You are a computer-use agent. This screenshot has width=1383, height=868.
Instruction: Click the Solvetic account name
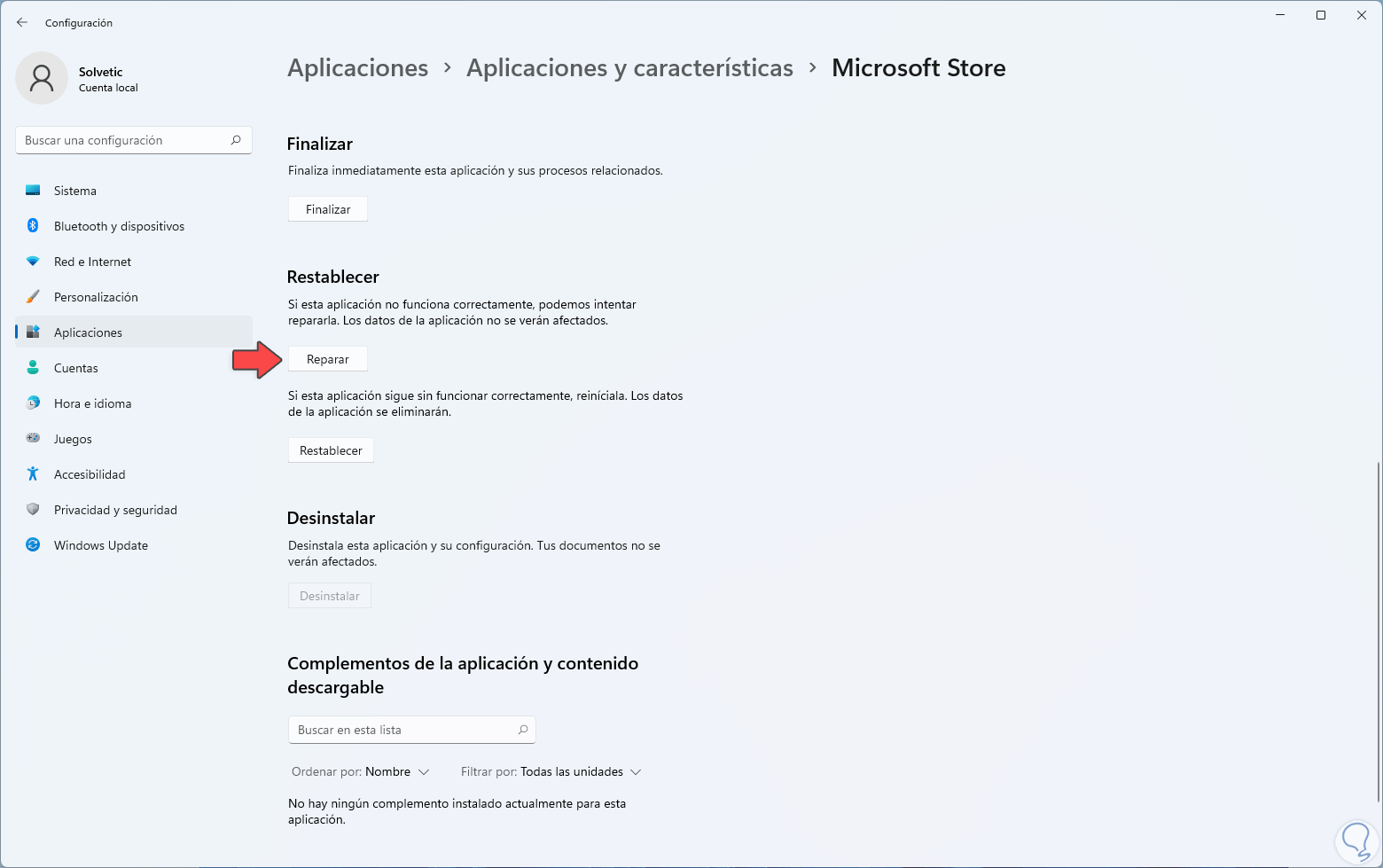coord(101,72)
